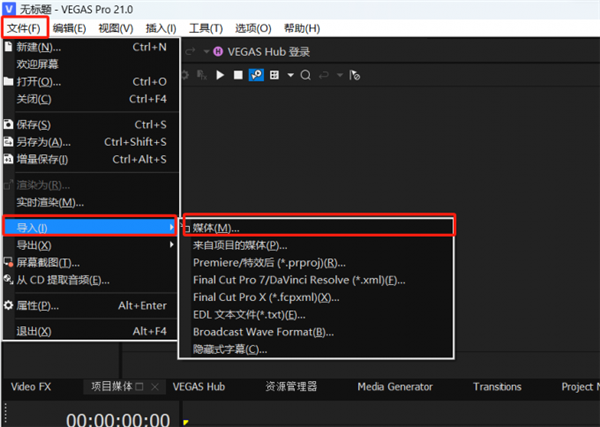Choose Premiere/特效后 (*.prproj) import
Image resolution: width=600 pixels, height=427 pixels.
coord(317,263)
